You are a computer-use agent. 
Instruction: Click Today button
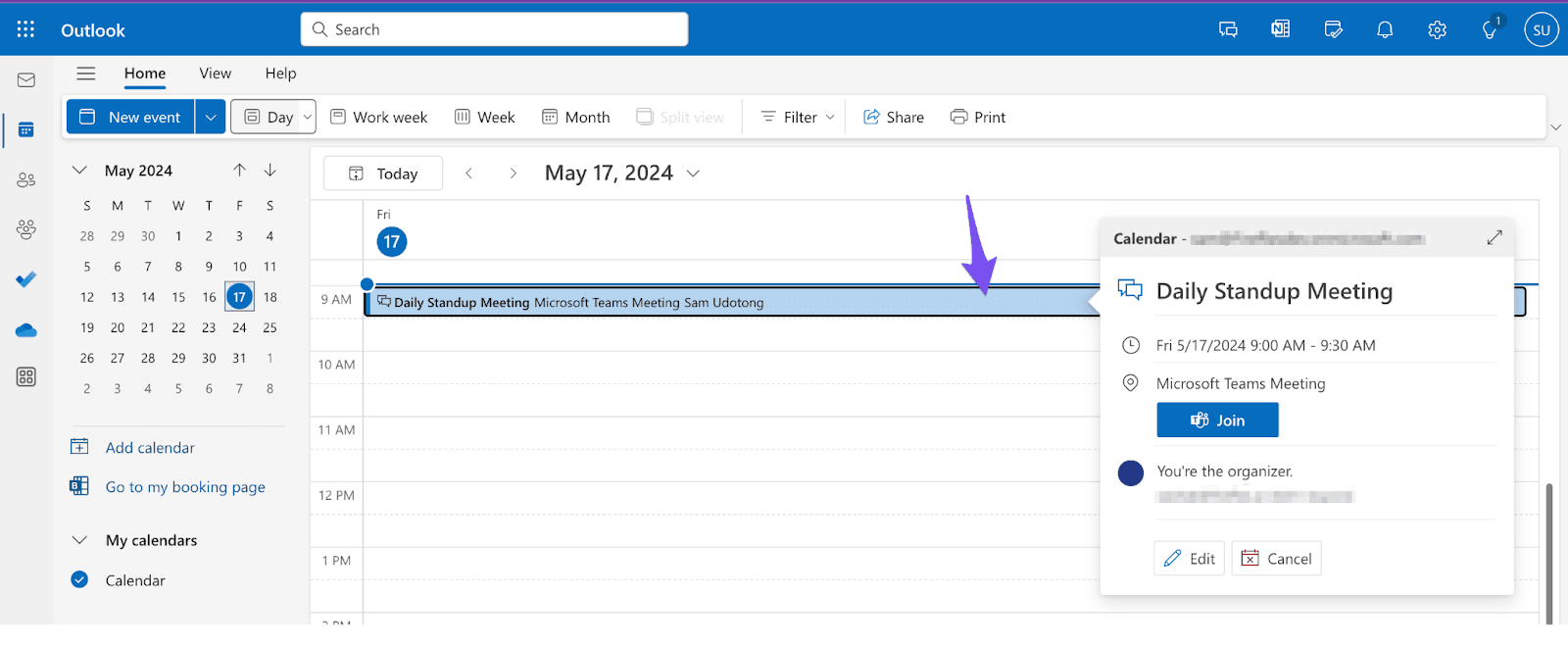(383, 174)
